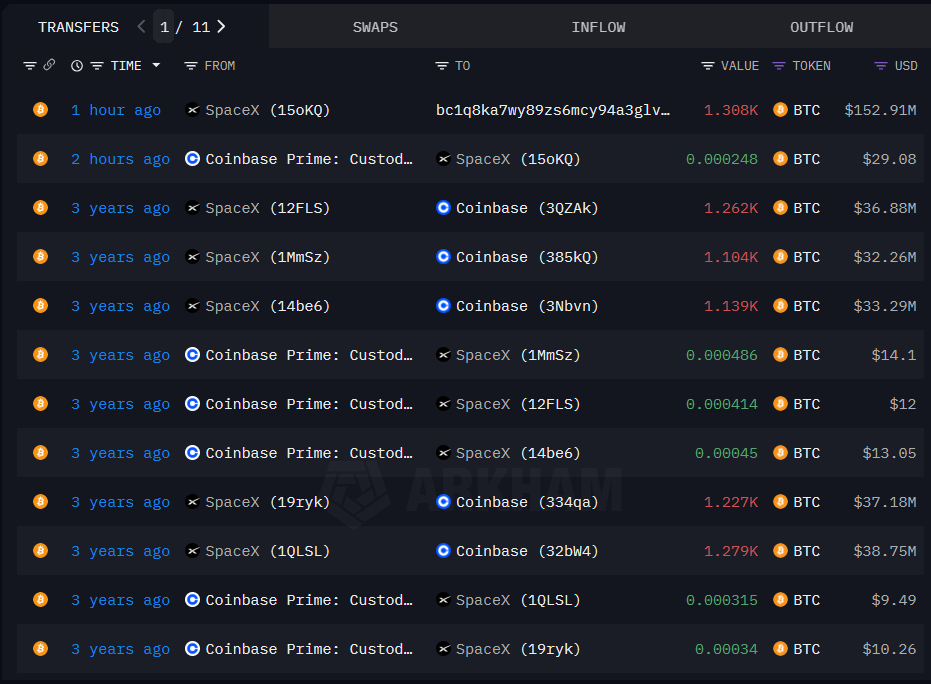Switch to the OUTFLOW tab
This screenshot has width=931, height=684.
point(821,27)
